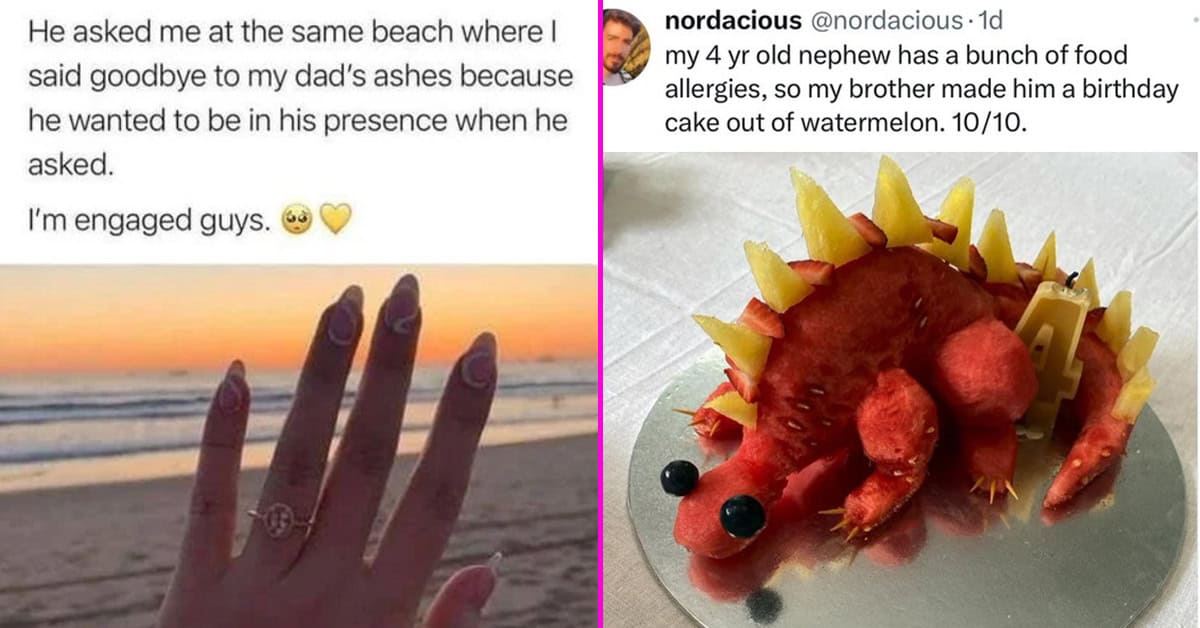Click the sunset sky in the beach photo

click(299, 315)
